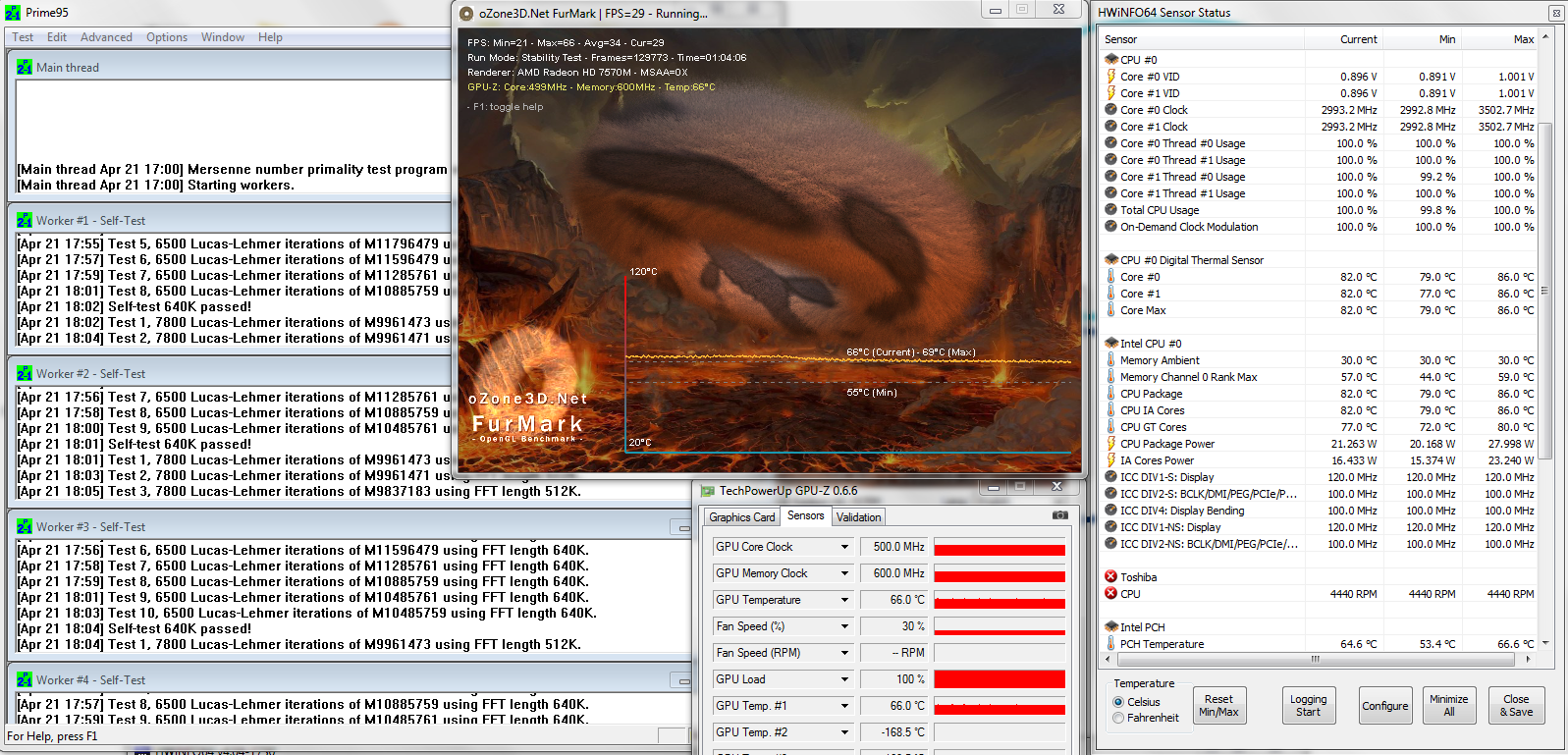
Task: Open the Edit menu in Prime95
Action: [57, 37]
